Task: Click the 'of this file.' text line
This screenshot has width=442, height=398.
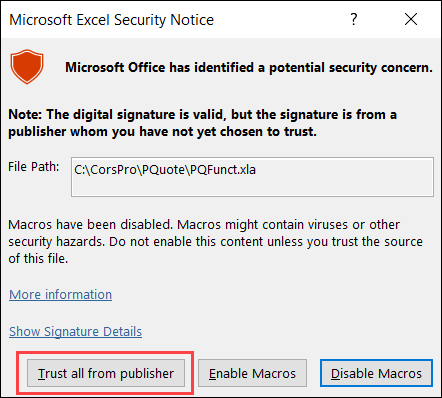Action: pos(38,259)
